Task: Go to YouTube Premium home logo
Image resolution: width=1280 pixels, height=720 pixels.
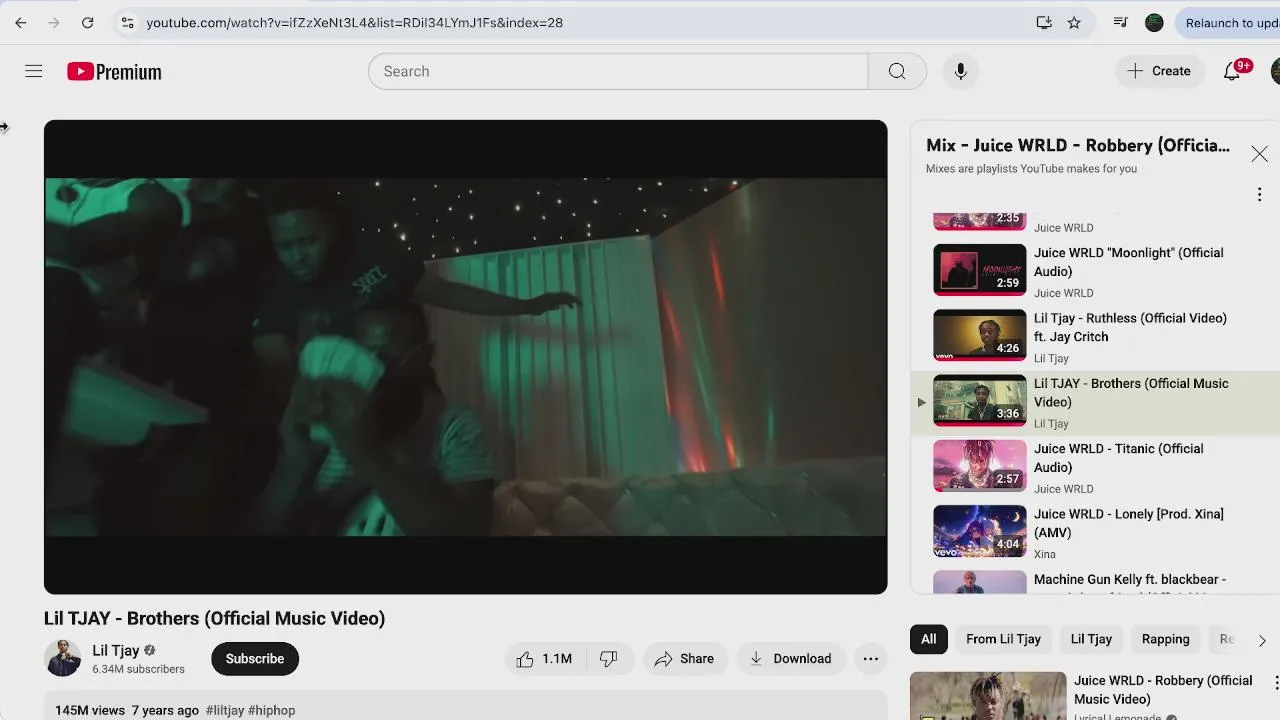Action: coord(114,71)
